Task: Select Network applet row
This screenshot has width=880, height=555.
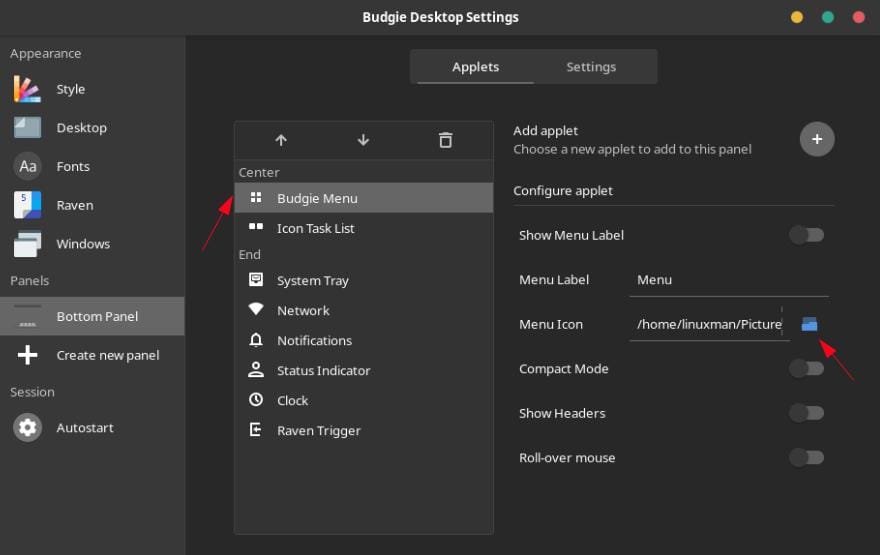Action: click(364, 310)
